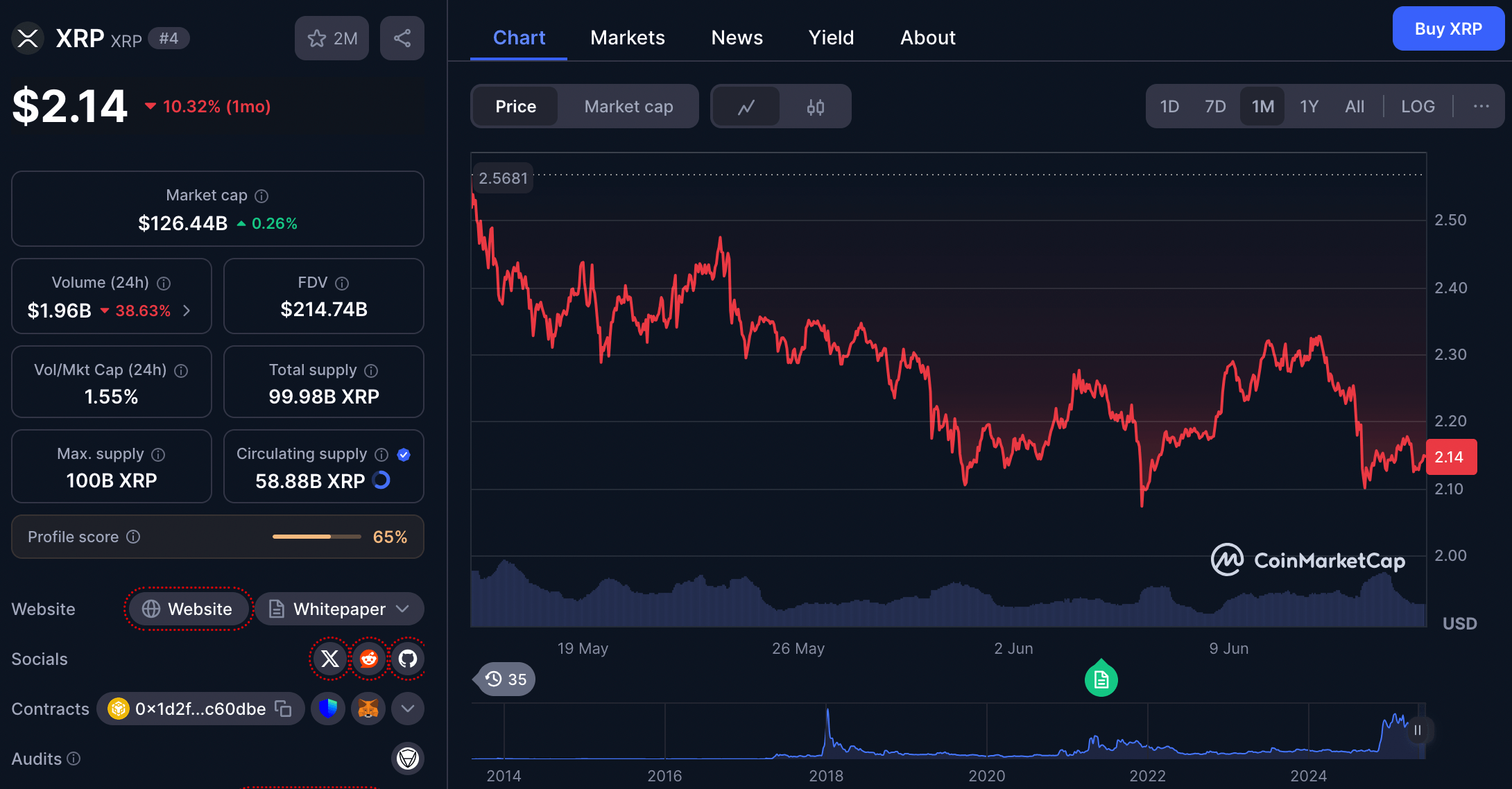Visit the official XRP Website link
The width and height of the screenshot is (1512, 789).
click(188, 609)
